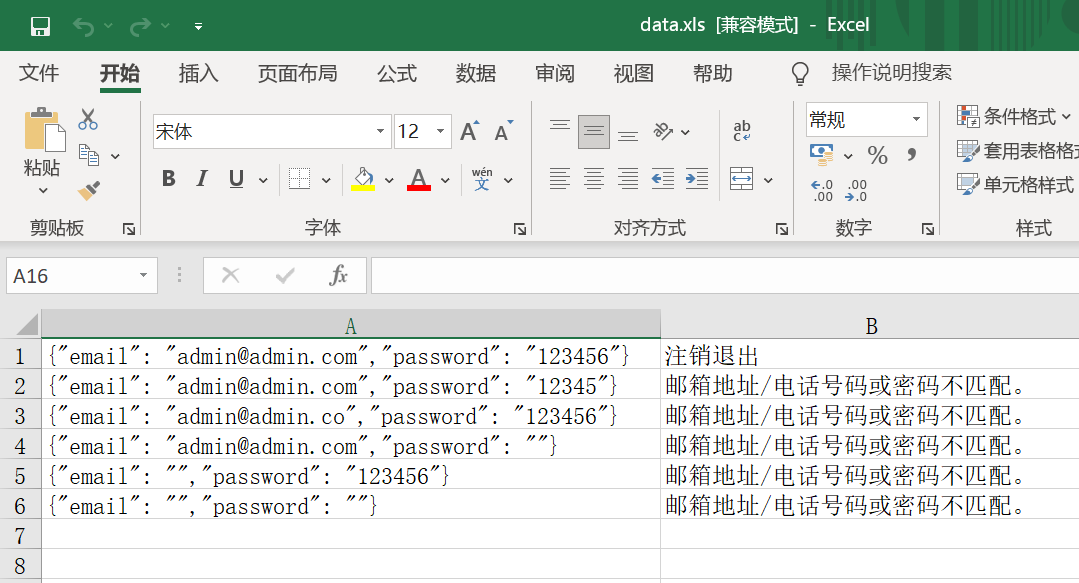Toggle Underline formatting
The image size is (1079, 583).
coord(236,179)
